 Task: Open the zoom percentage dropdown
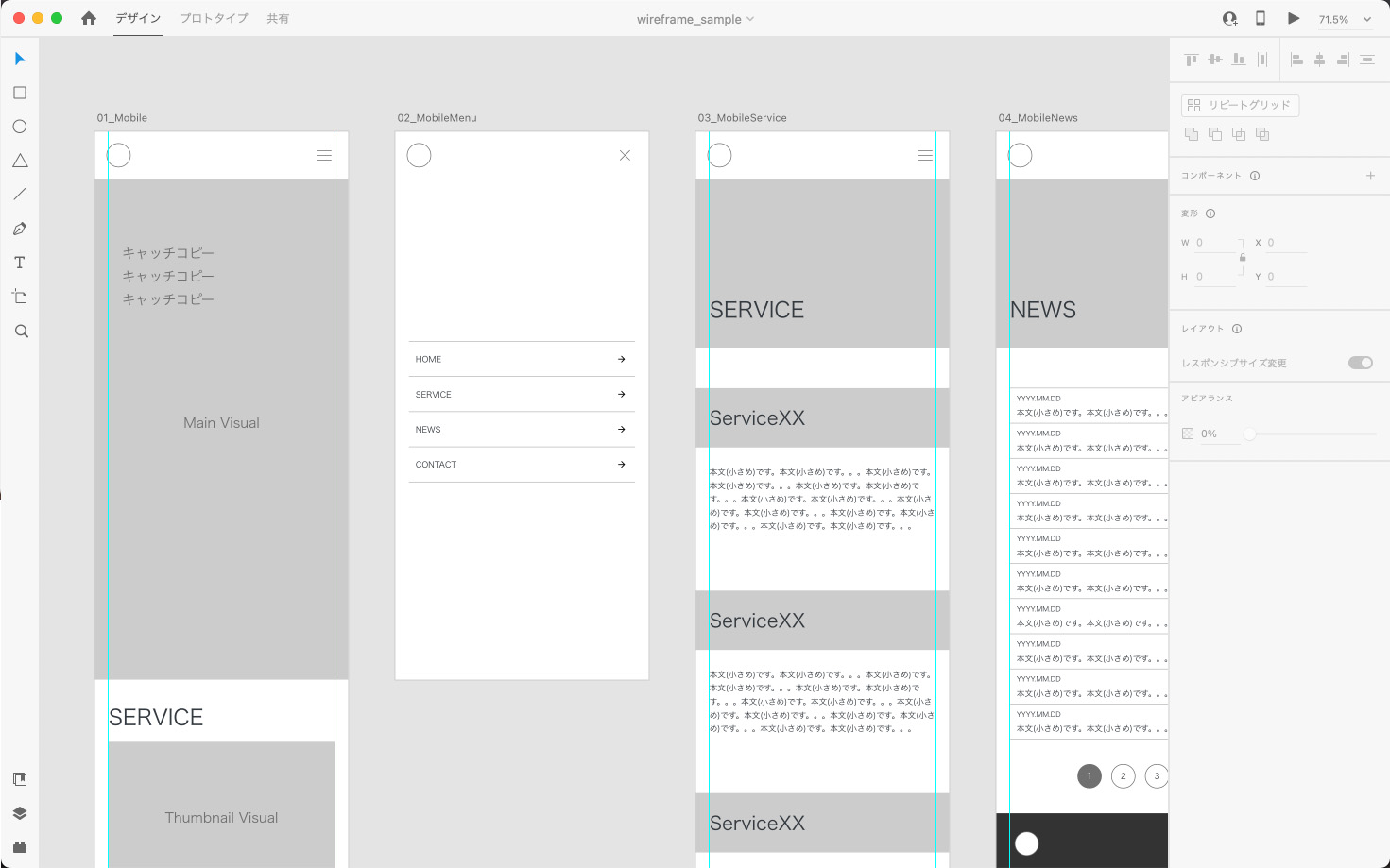pos(1366,19)
